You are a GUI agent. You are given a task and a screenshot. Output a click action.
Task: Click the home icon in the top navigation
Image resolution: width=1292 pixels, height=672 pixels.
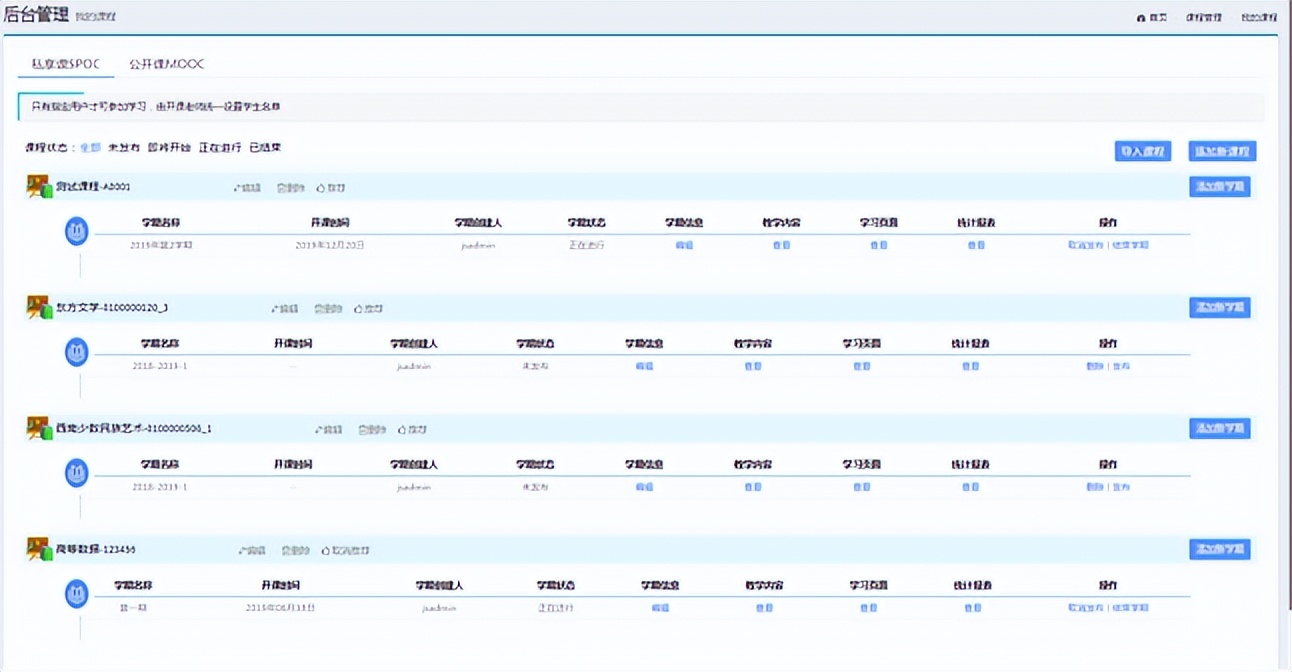coord(1140,18)
